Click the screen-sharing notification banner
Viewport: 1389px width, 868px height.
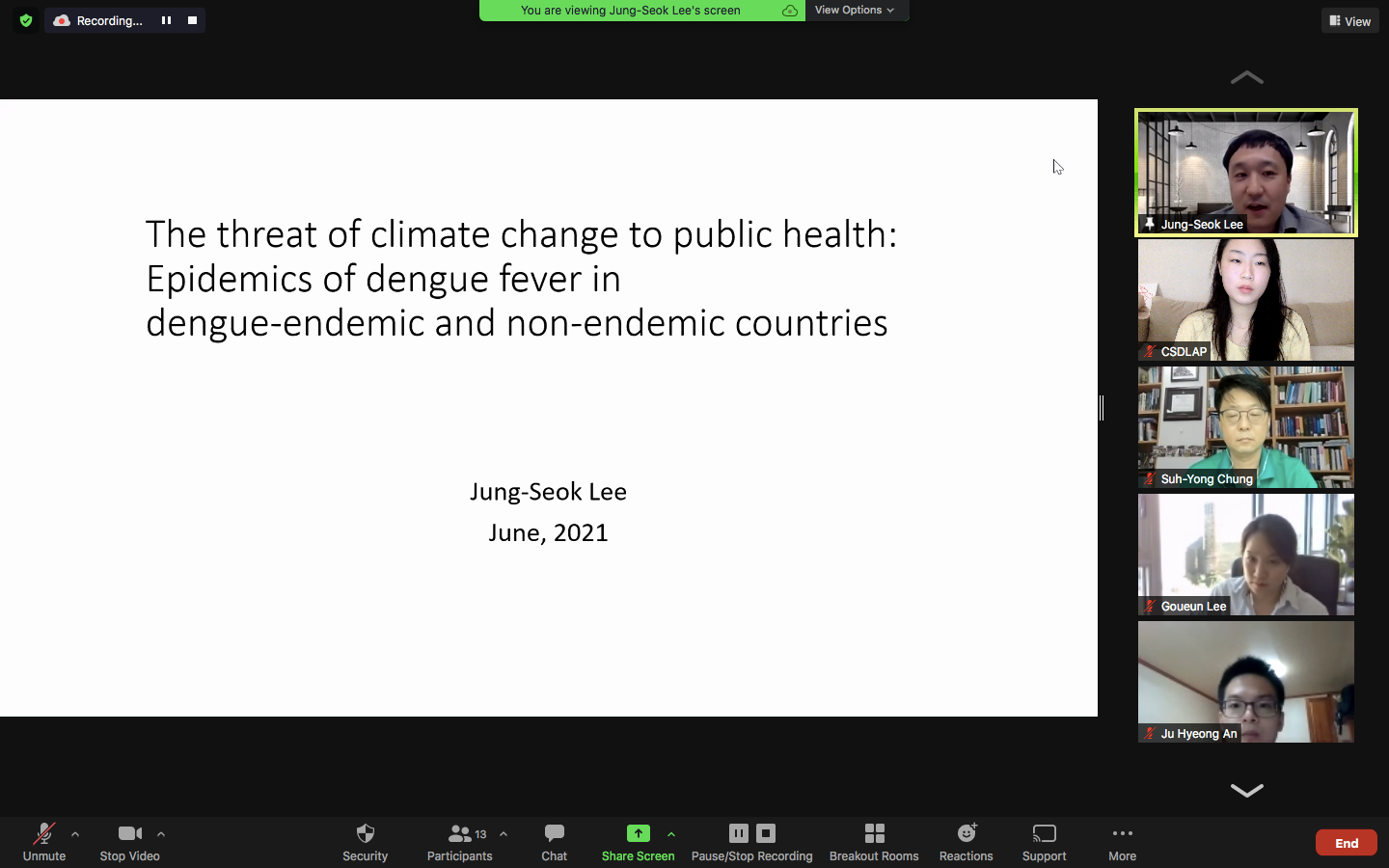(642, 10)
